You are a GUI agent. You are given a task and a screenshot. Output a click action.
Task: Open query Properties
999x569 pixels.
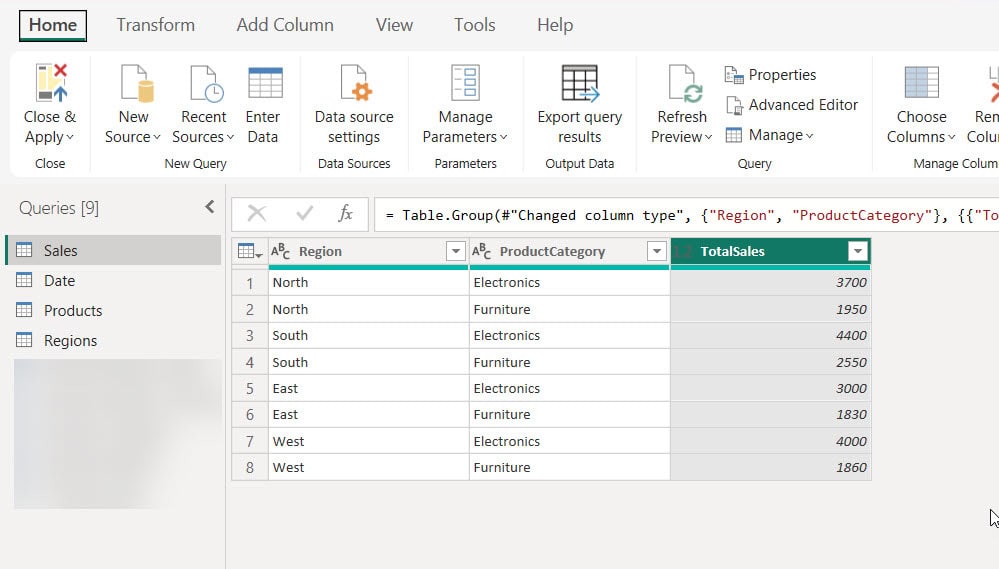pyautogui.click(x=770, y=75)
